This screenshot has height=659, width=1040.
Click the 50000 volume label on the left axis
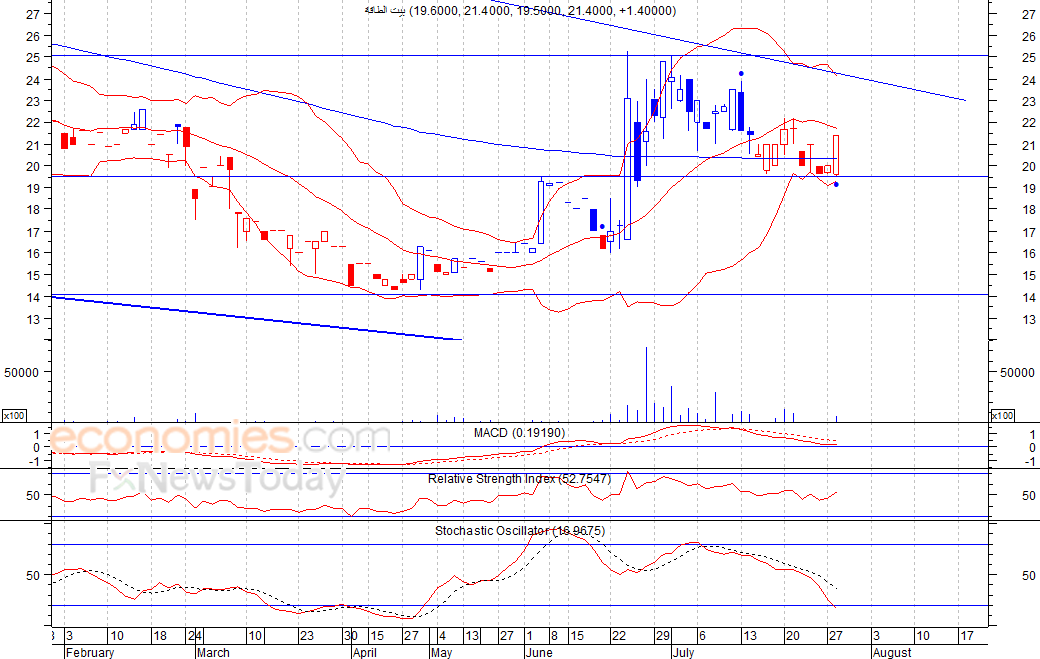coord(22,373)
